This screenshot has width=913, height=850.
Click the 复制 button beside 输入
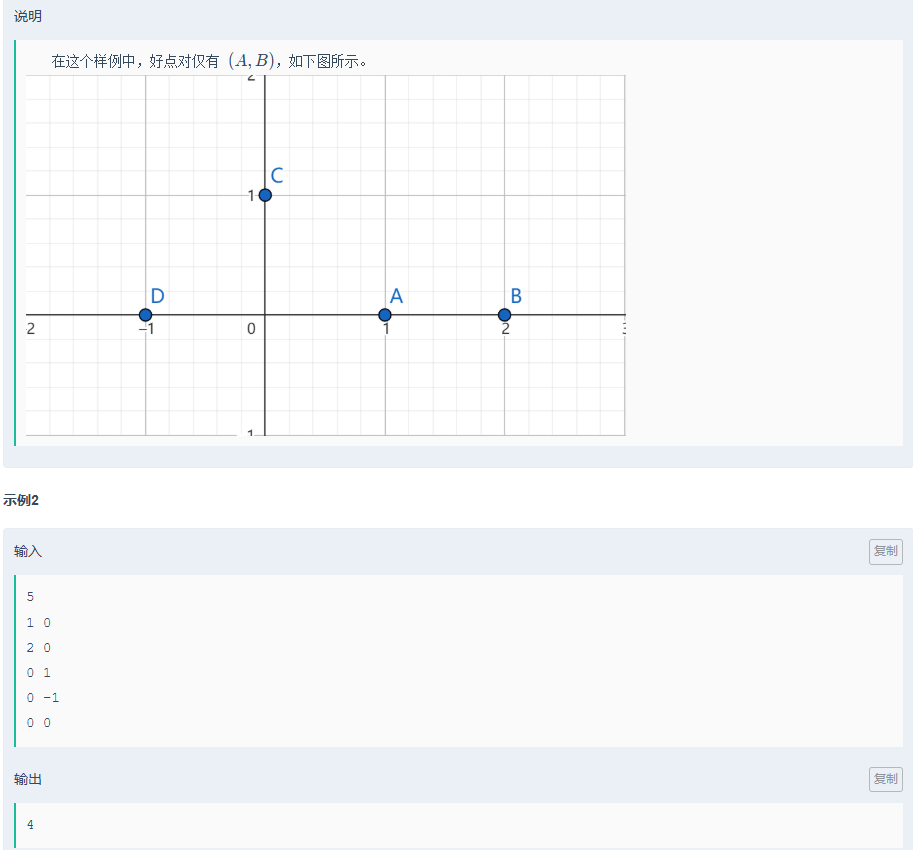(x=886, y=551)
